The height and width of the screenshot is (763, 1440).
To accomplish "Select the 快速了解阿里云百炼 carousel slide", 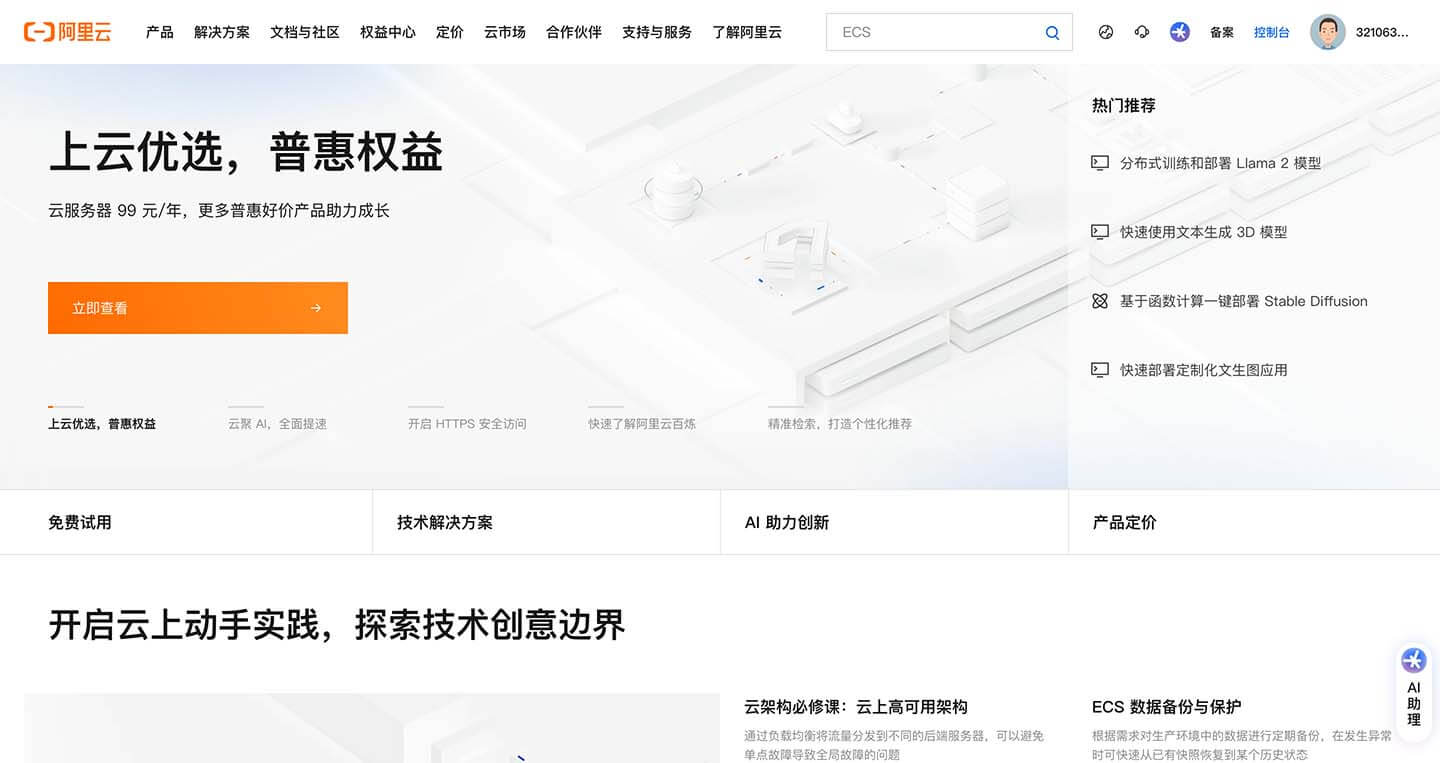I will tap(642, 423).
